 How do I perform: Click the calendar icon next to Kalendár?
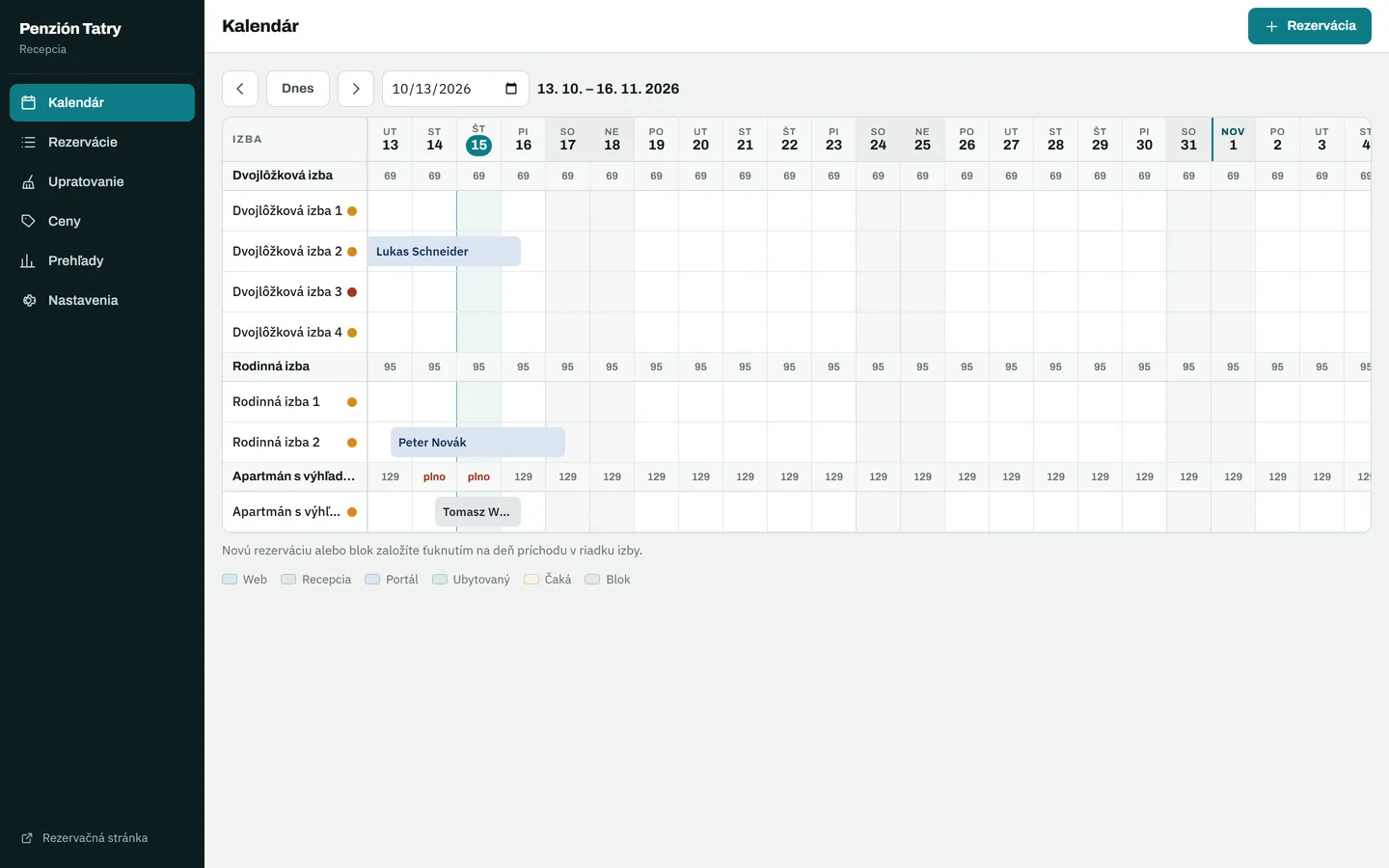point(29,102)
